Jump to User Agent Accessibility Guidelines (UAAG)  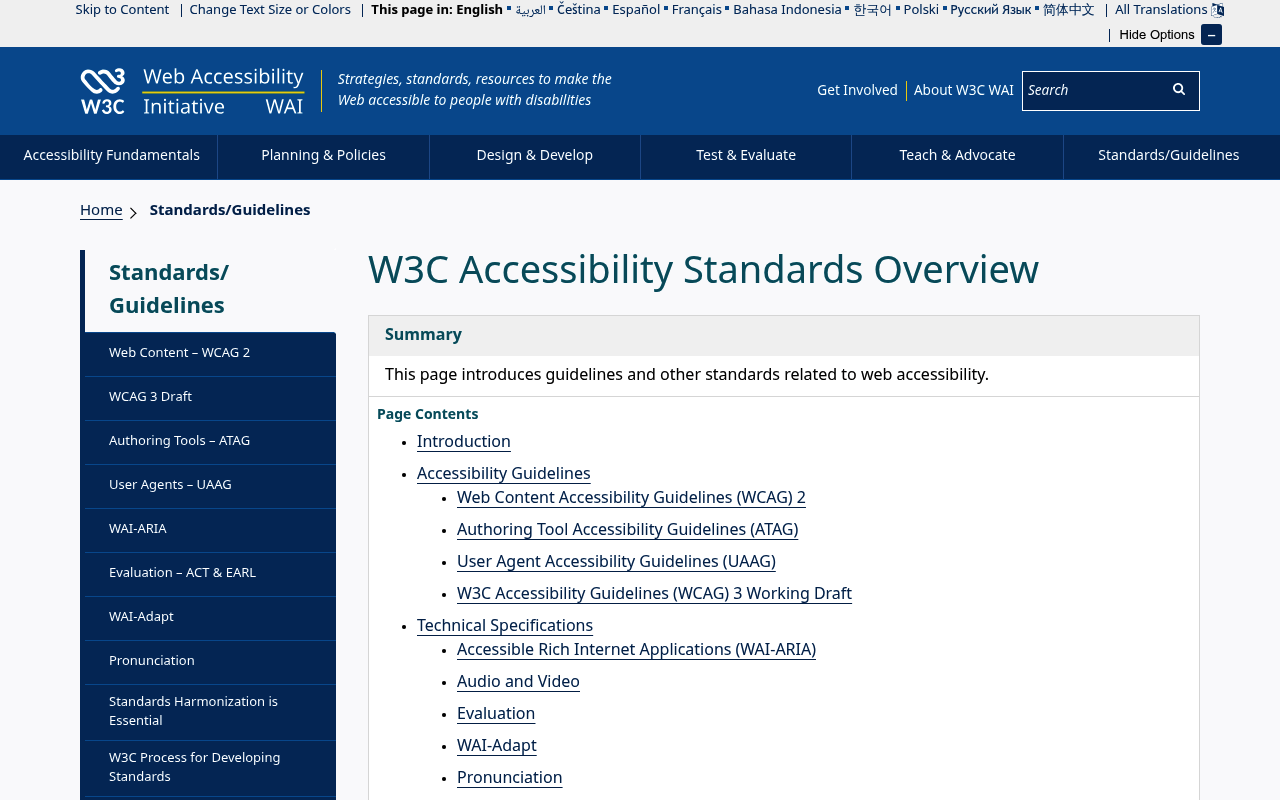616,562
